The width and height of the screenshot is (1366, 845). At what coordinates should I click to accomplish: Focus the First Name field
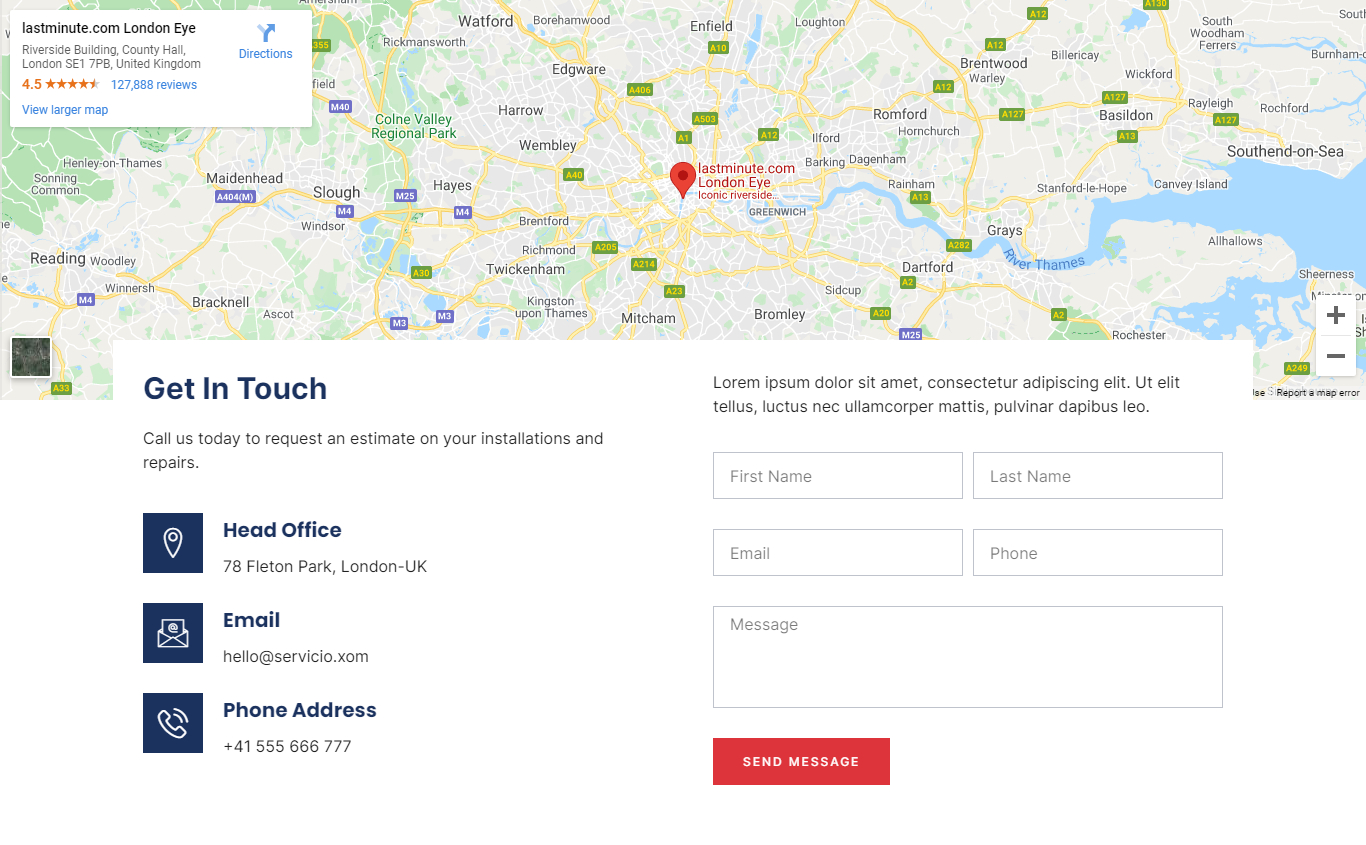(x=838, y=476)
